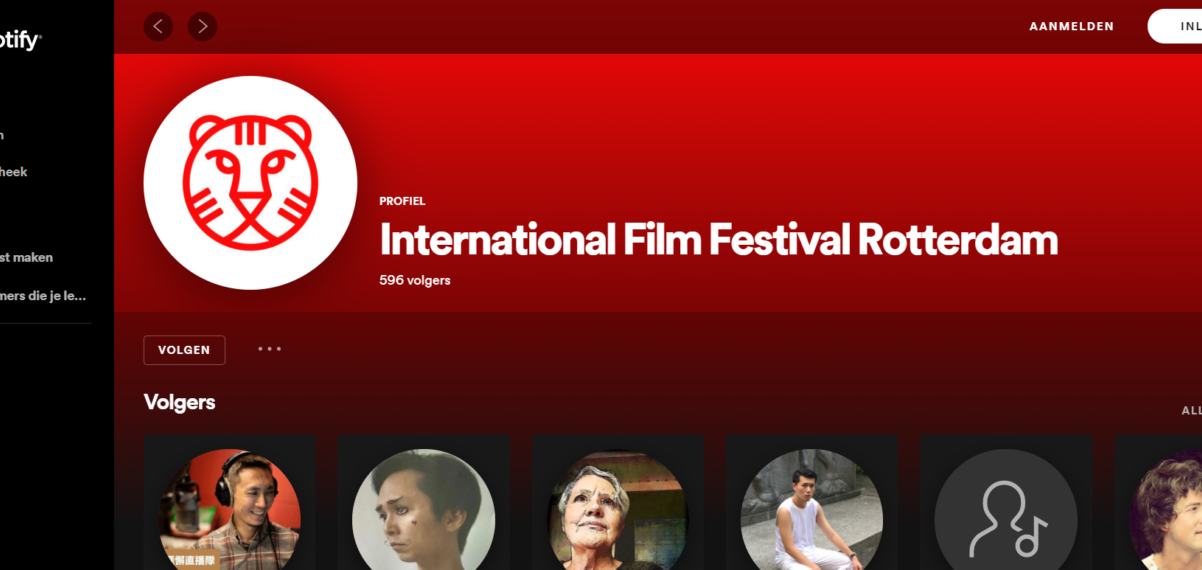Click the Spotify logo in the sidebar
This screenshot has height=570, width=1202.
(x=18, y=41)
